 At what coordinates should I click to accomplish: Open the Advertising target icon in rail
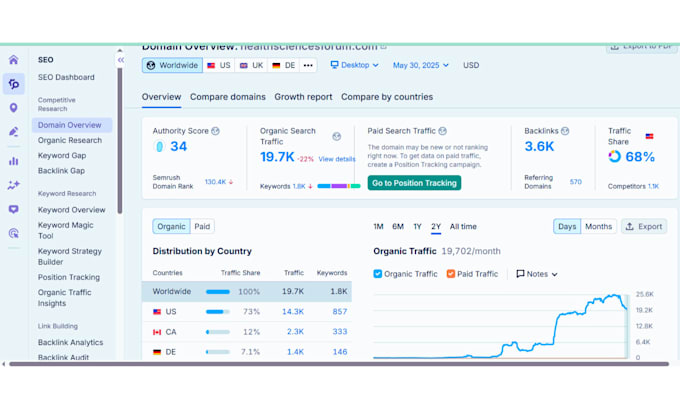pos(13,233)
